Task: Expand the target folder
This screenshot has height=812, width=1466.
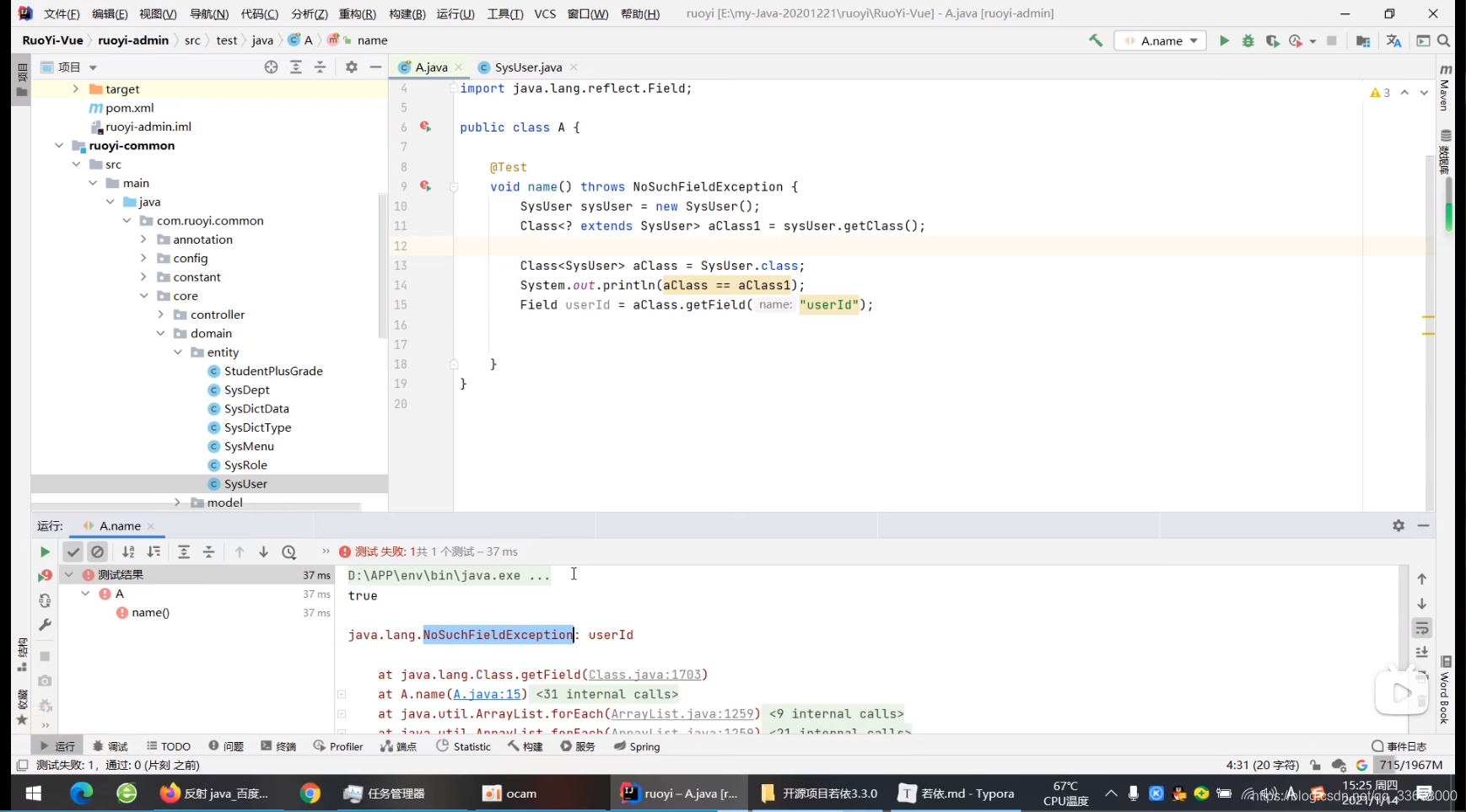Action: 76,89
